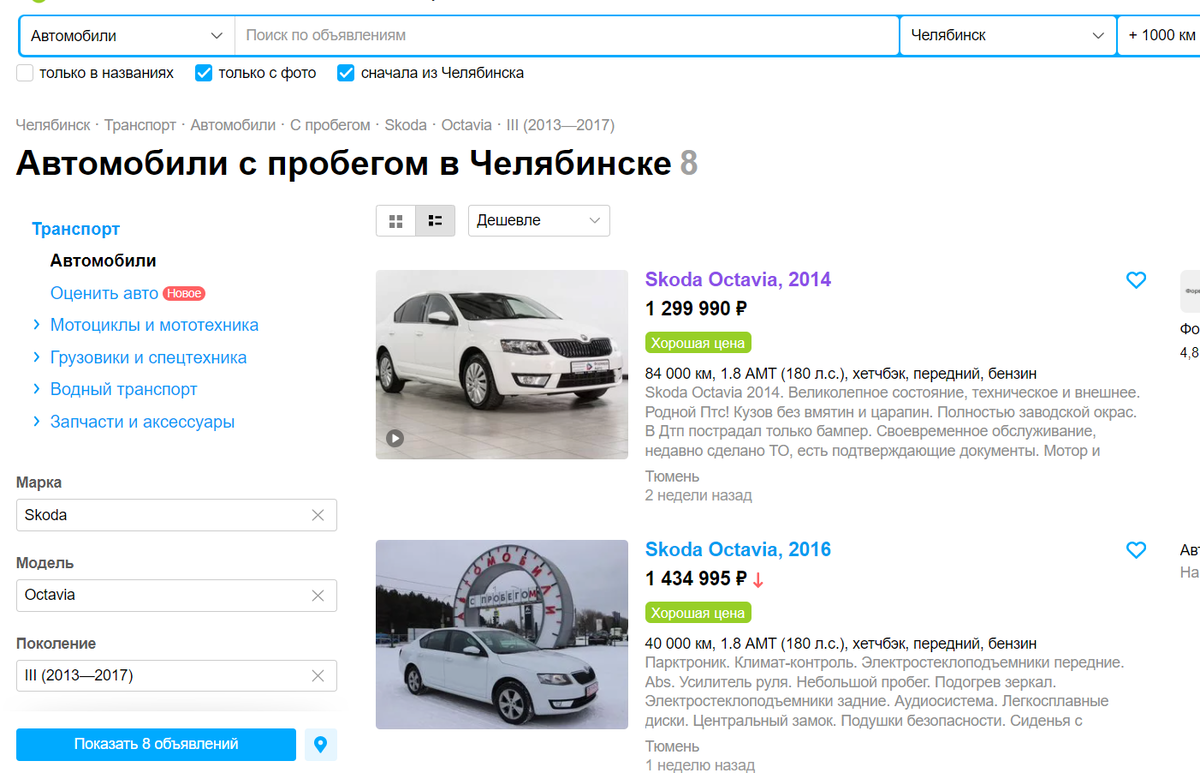Screen dimensions: 1200x773
Task: Open white Octavia 2014 photo thumbnail
Action: point(502,365)
